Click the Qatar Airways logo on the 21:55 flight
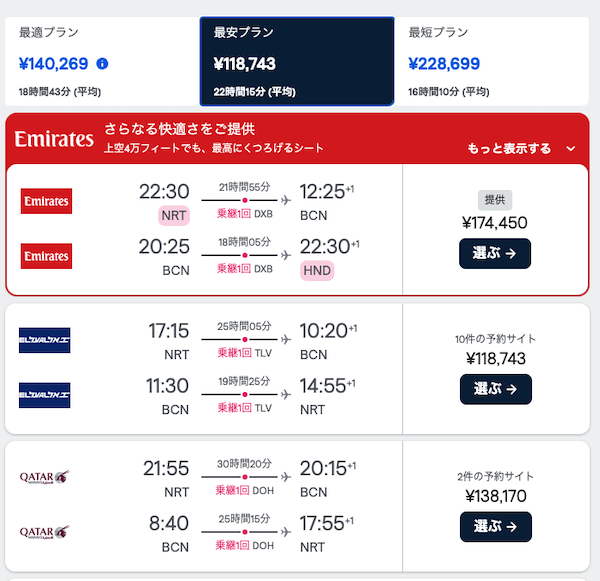Viewport: 600px width, 581px height. [45, 478]
